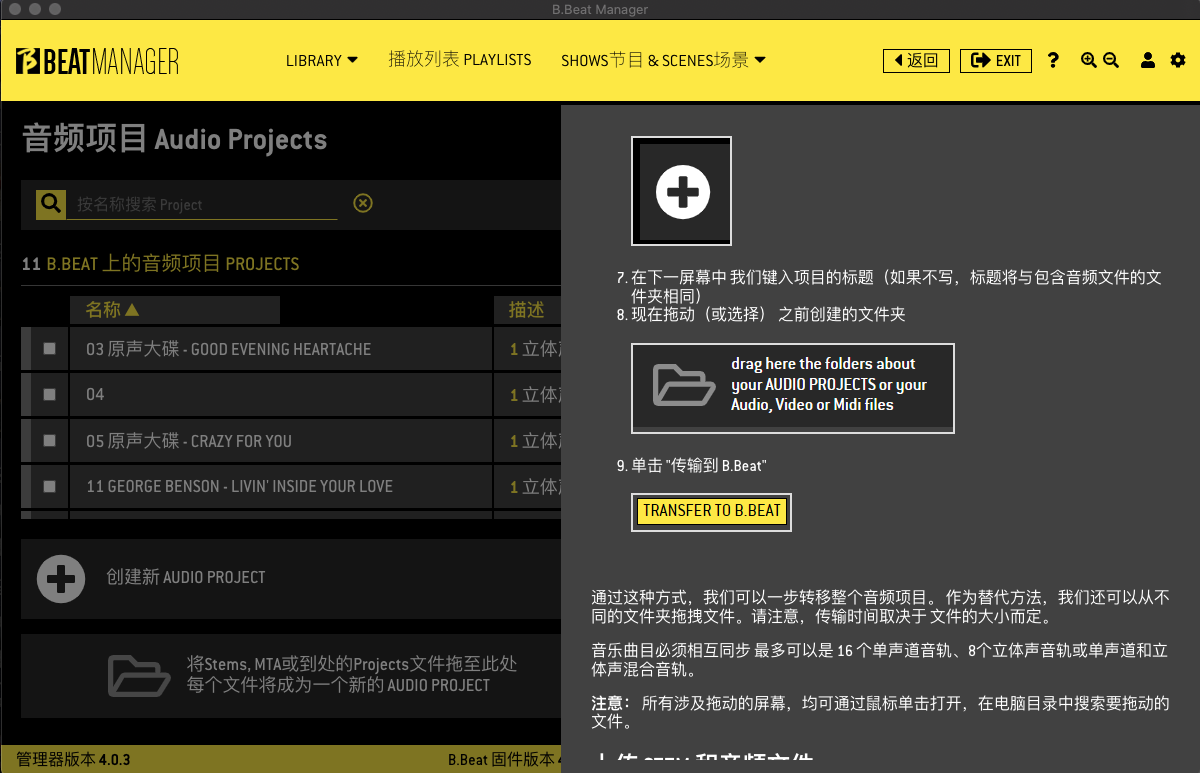This screenshot has height=773, width=1200.
Task: Click the EXIT button
Action: click(x=996, y=60)
